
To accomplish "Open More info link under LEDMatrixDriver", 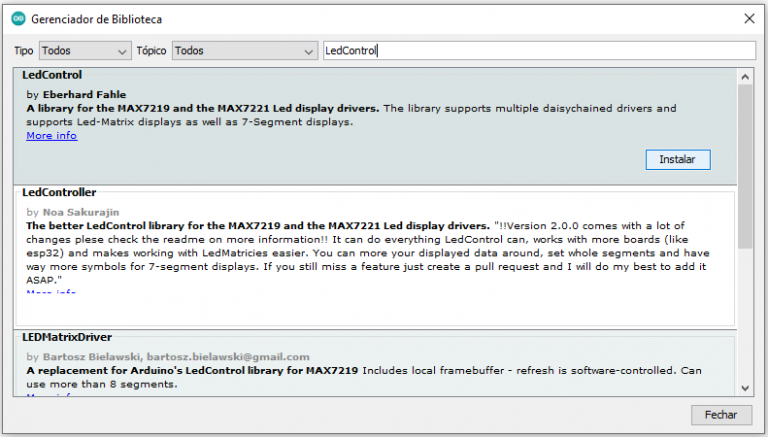I will (51, 396).
